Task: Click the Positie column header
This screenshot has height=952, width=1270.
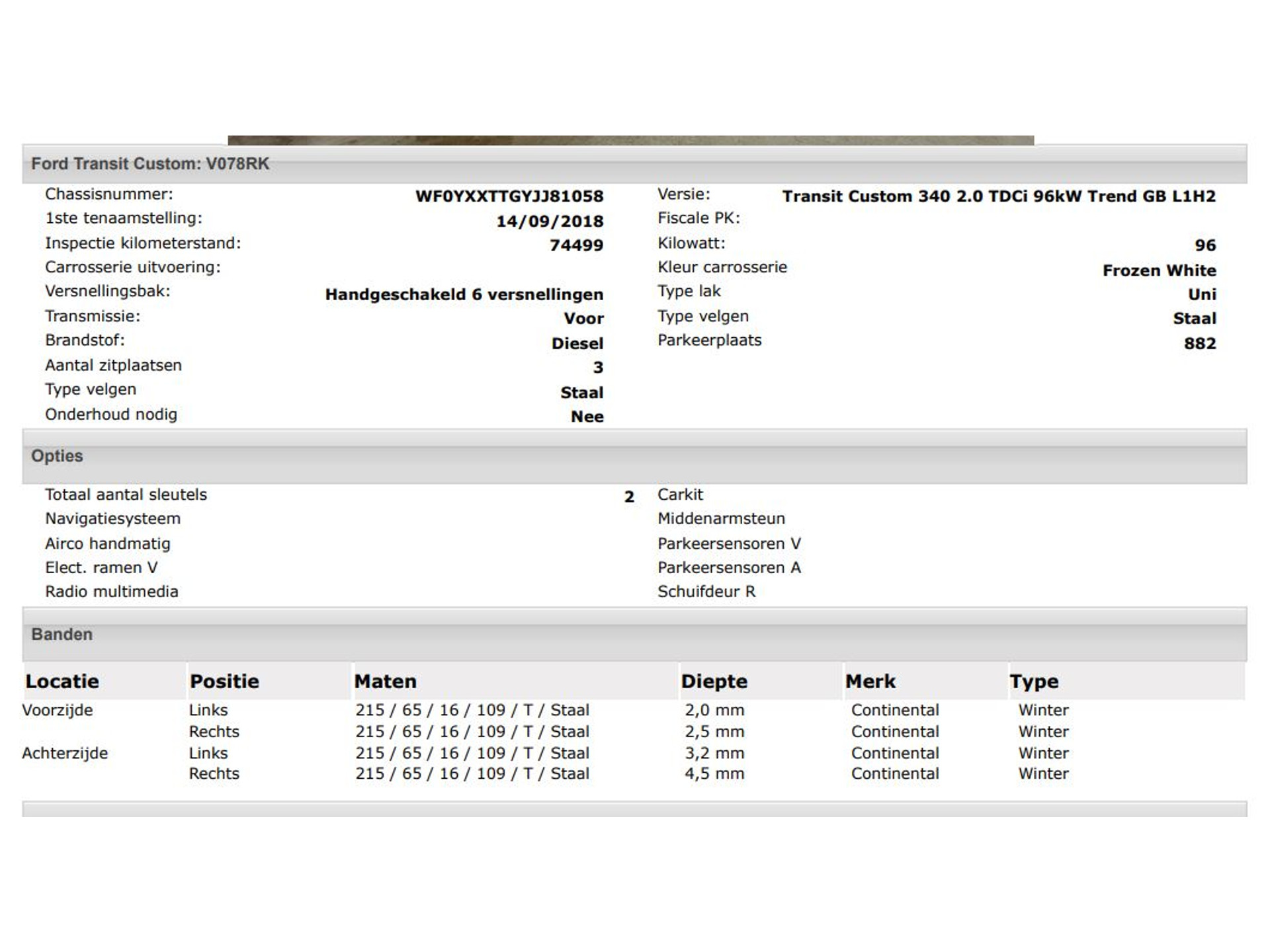Action: [224, 682]
